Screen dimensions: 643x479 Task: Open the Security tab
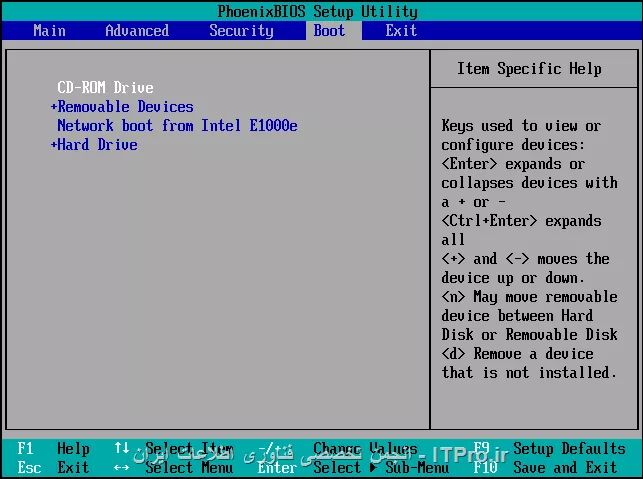click(x=241, y=31)
